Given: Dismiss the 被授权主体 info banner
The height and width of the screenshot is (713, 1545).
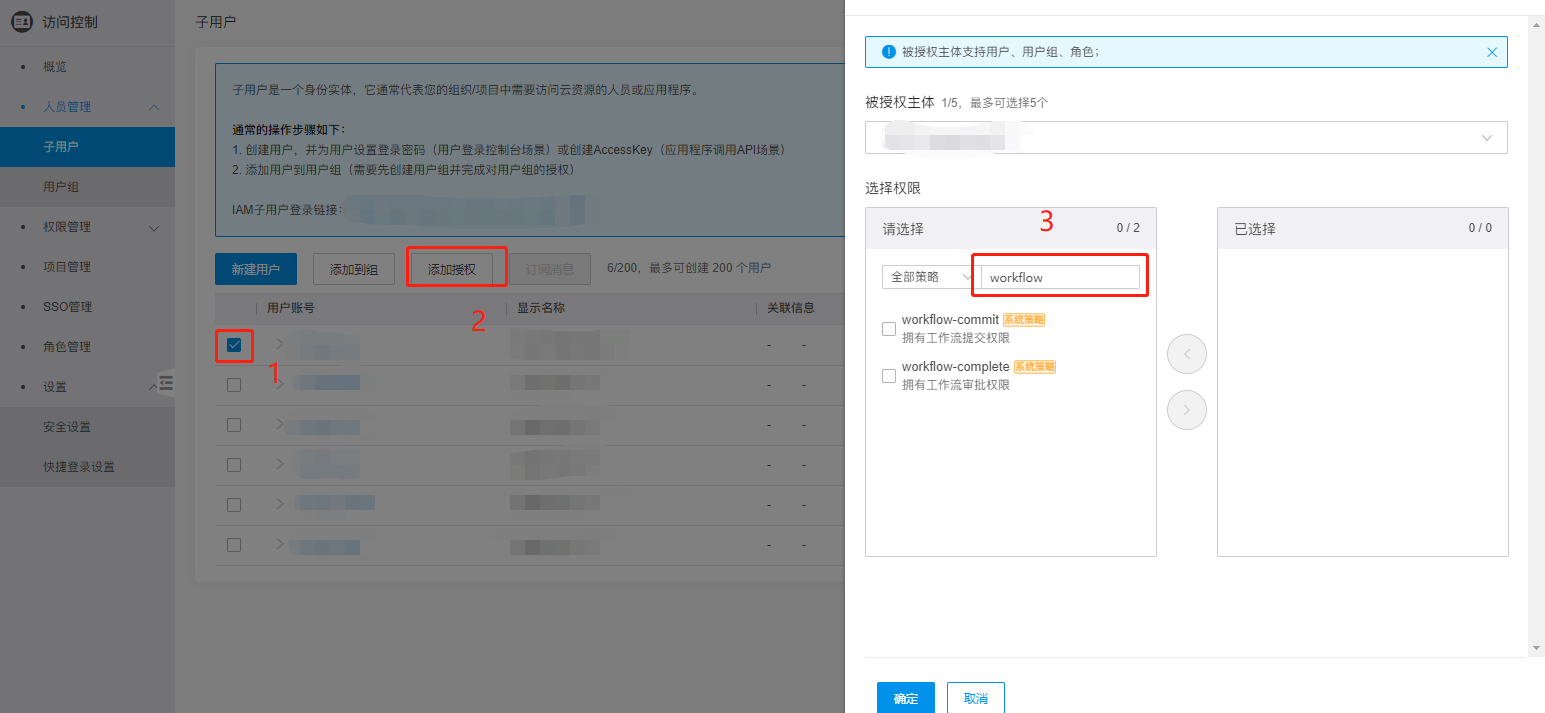Looking at the screenshot, I should coord(1492,52).
